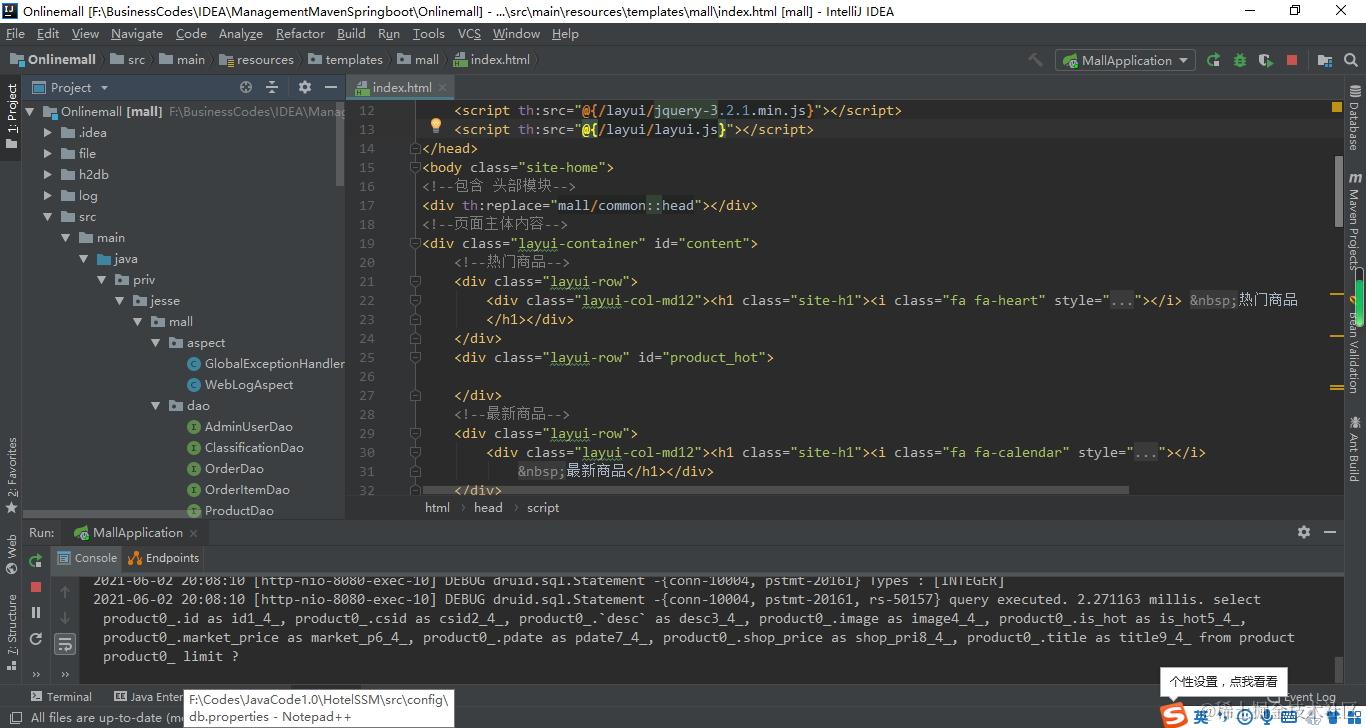Viewport: 1366px width, 728px height.
Task: Expand the file folder arrow
Action: tap(47, 153)
